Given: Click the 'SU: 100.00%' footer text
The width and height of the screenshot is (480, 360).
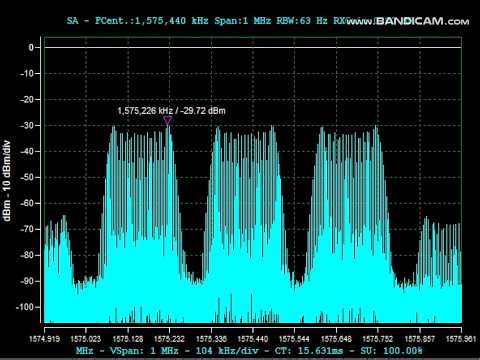Looking at the screenshot, I should coord(391,351).
